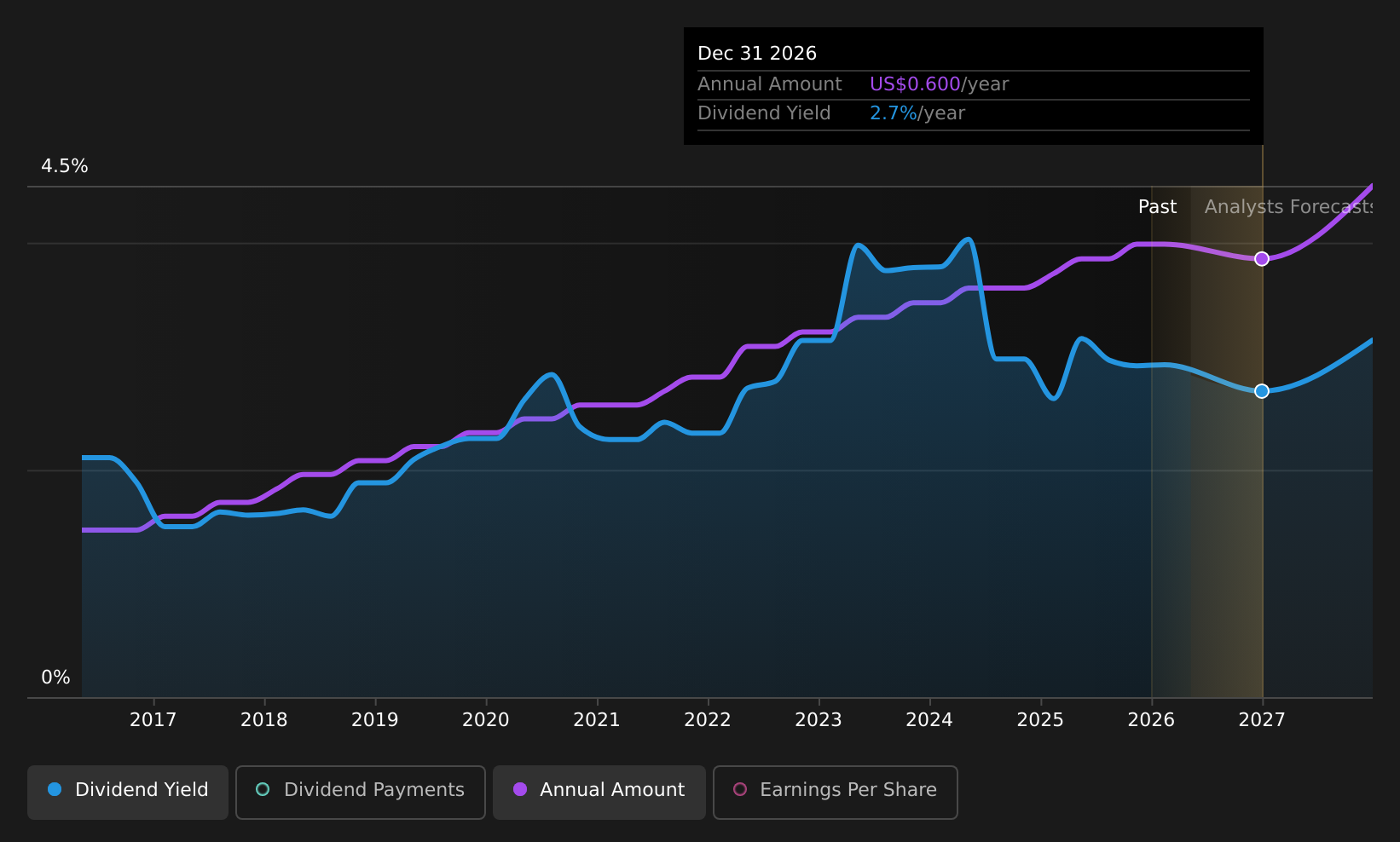The height and width of the screenshot is (842, 1400).
Task: Click the Annual Amount tooltip row label
Action: pyautogui.click(x=770, y=84)
